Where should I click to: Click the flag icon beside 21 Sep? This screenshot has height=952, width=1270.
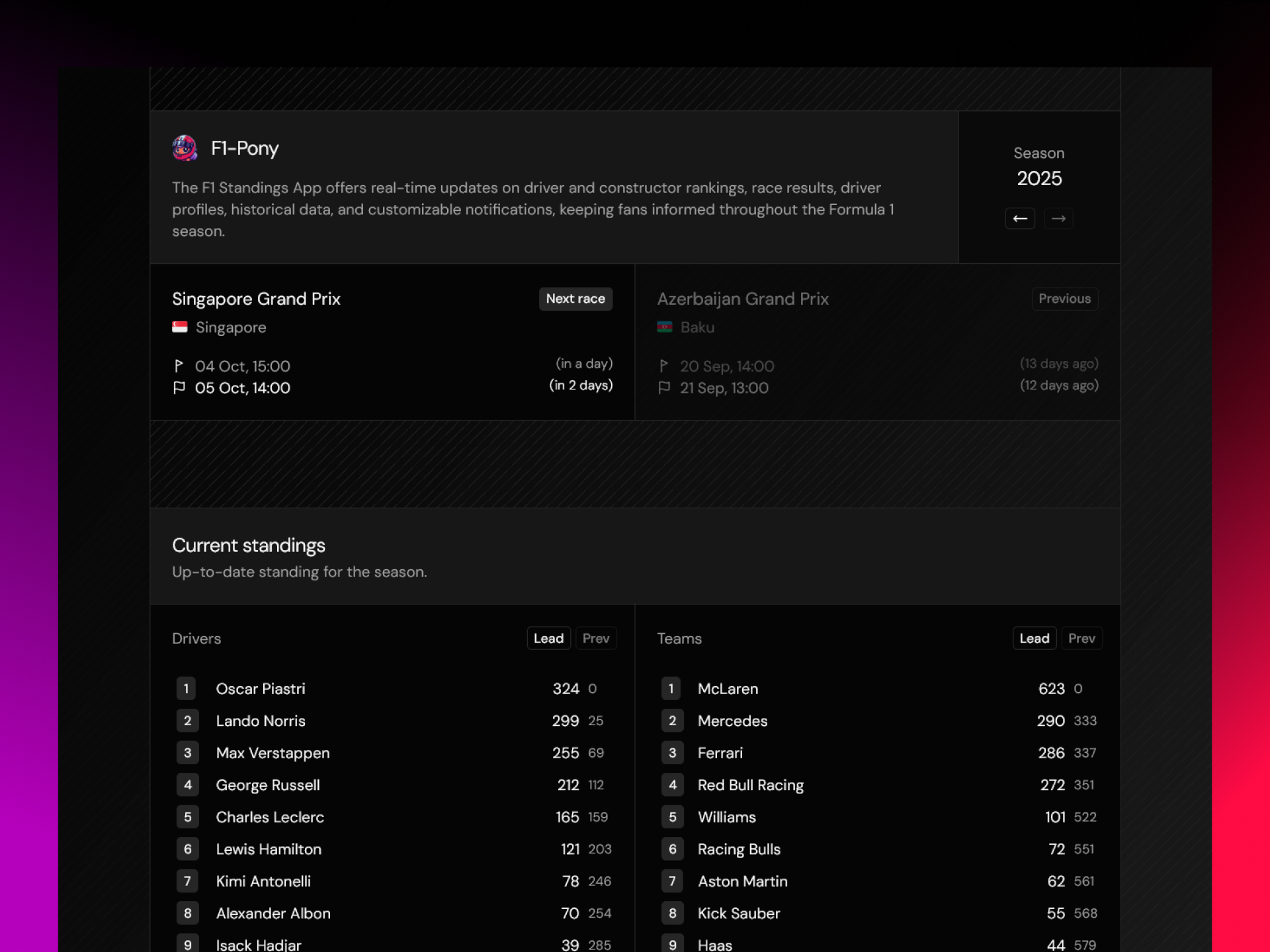[664, 388]
